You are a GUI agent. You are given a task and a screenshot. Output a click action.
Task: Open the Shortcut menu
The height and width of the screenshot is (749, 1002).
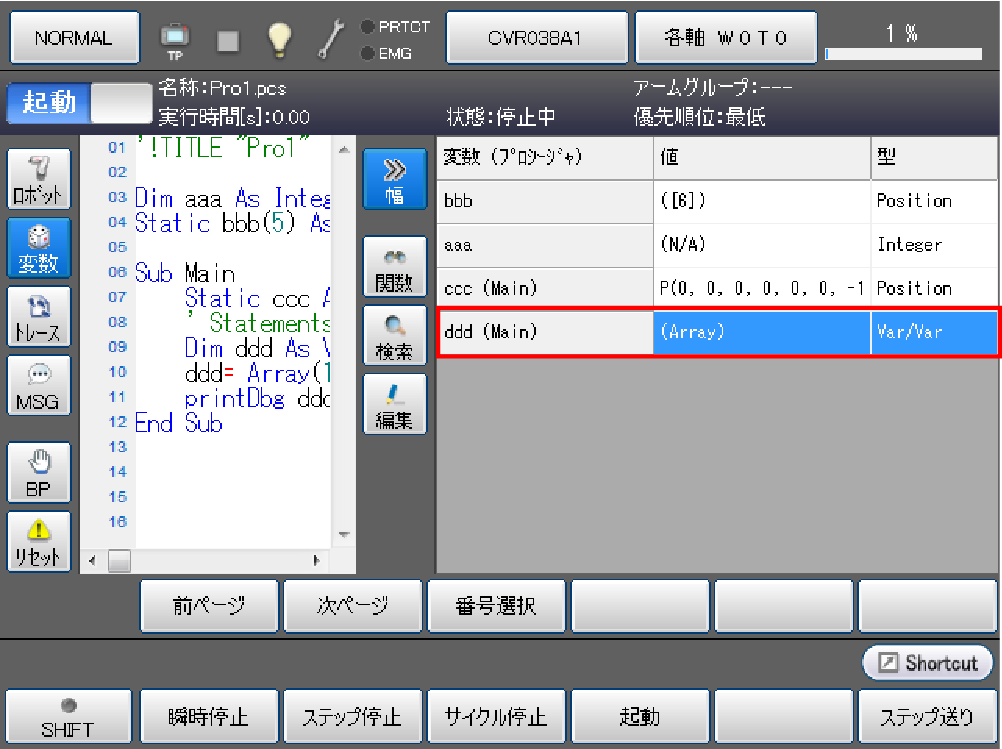point(928,663)
